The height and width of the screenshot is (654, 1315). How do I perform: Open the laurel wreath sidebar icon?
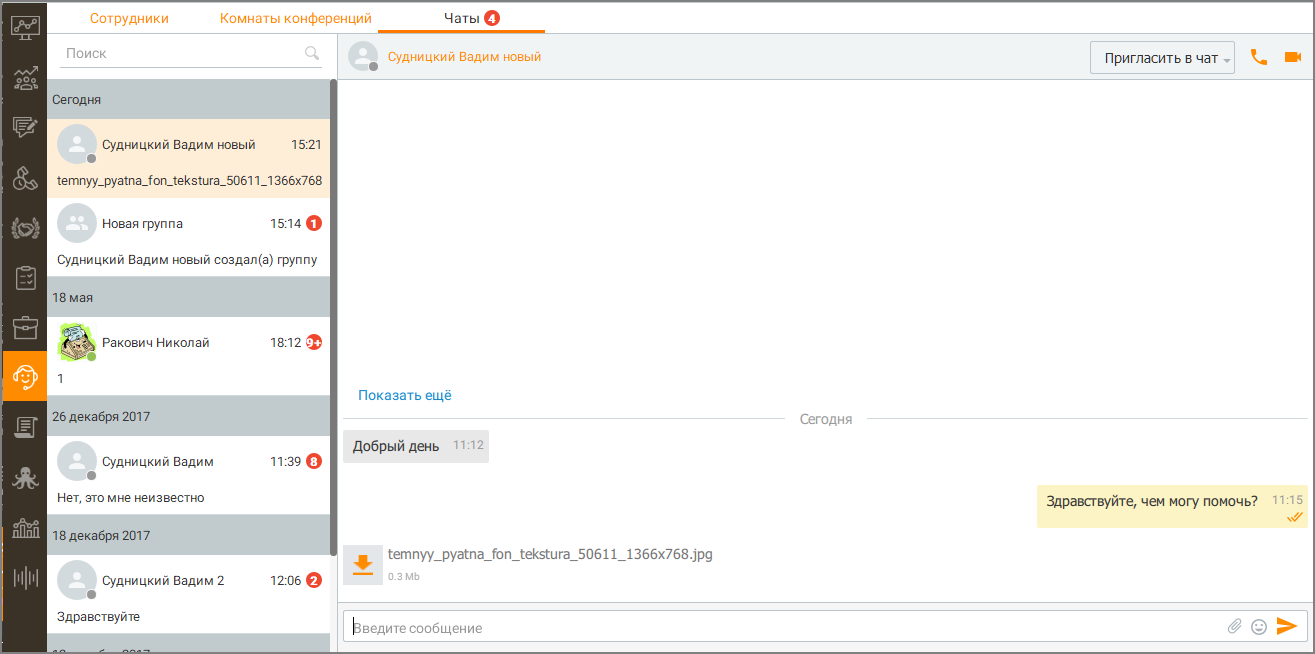pyautogui.click(x=25, y=228)
